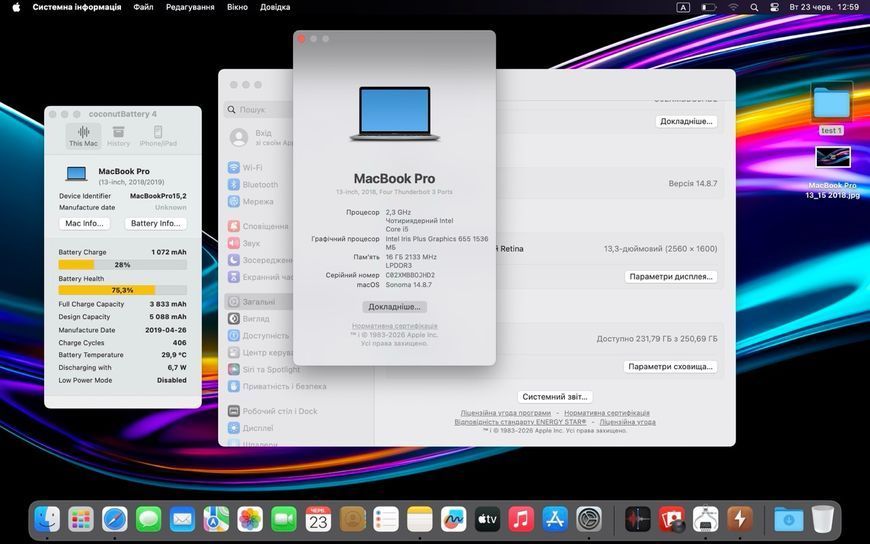This screenshot has width=870, height=544.
Task: Click Докладніше... button in System Settings
Action: [686, 121]
